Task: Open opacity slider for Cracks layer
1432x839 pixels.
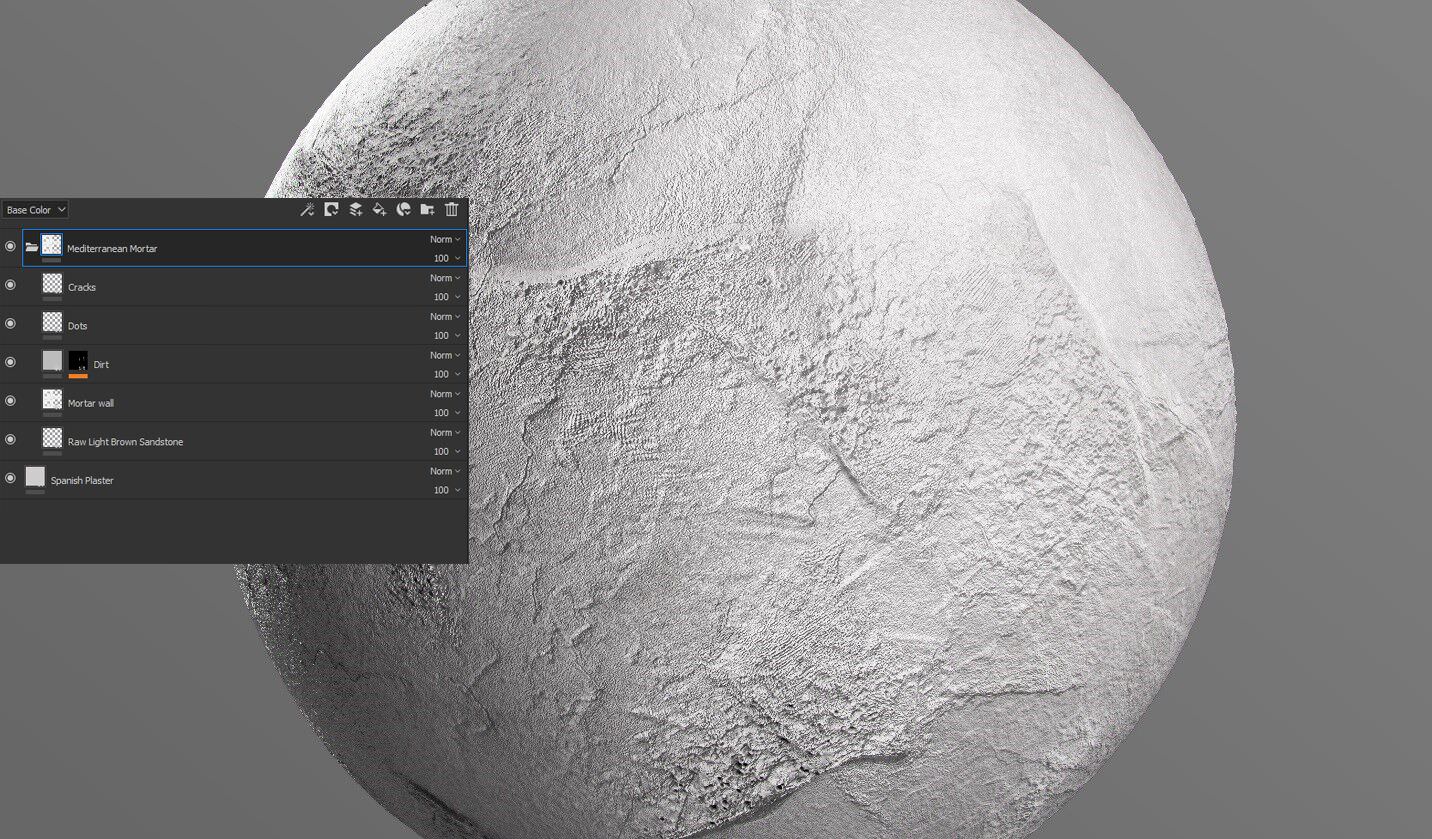Action: pos(446,297)
